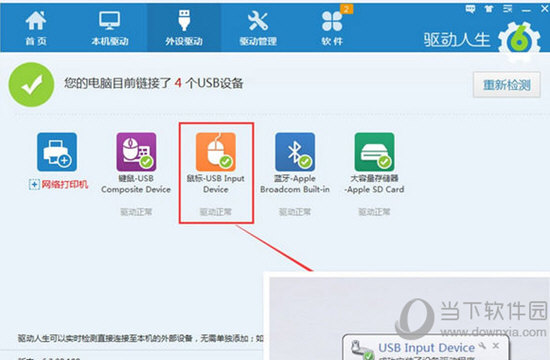Click the USB Input Device popup title
Viewport: 550px width, 360px height.
click(x=426, y=348)
